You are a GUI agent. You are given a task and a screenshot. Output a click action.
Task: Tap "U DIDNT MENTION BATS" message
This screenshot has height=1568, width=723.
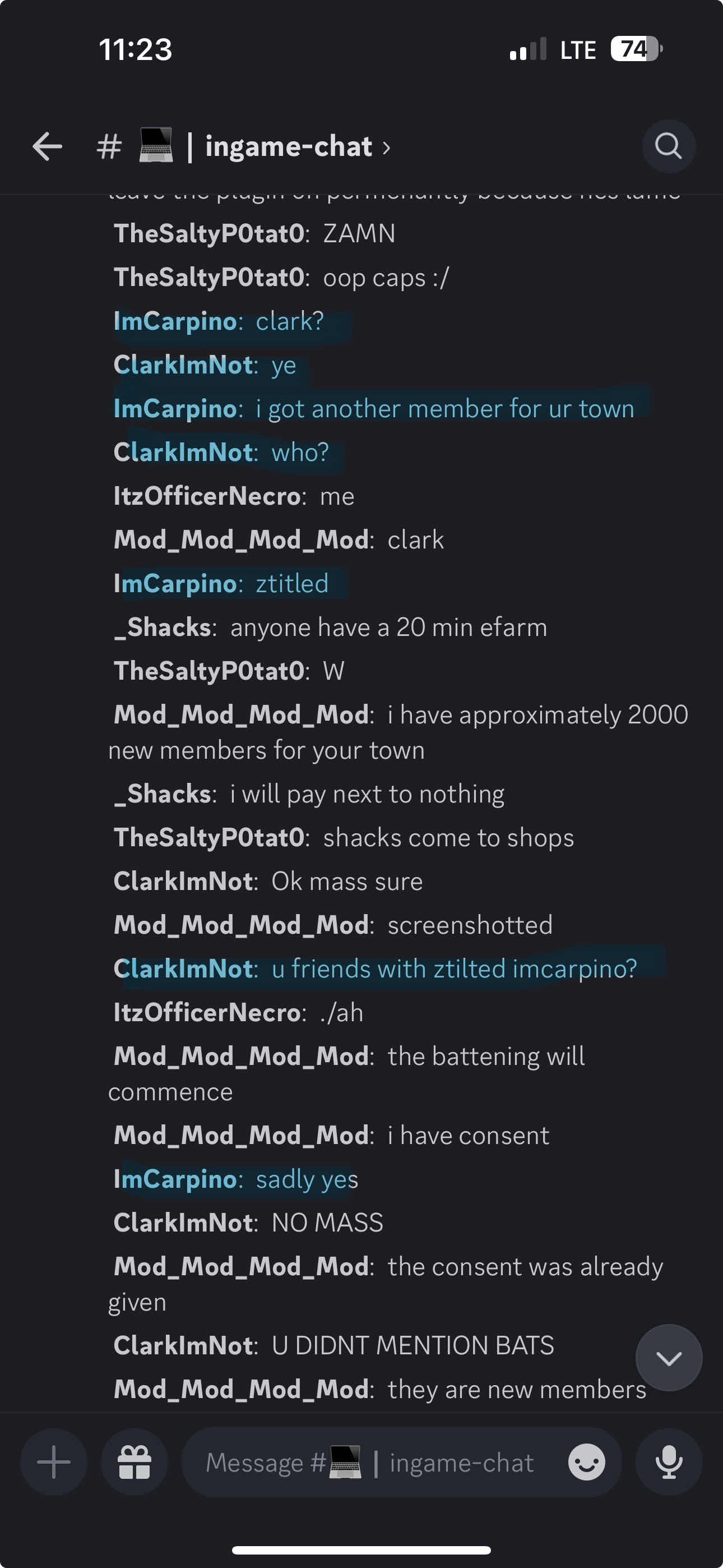tap(412, 1345)
